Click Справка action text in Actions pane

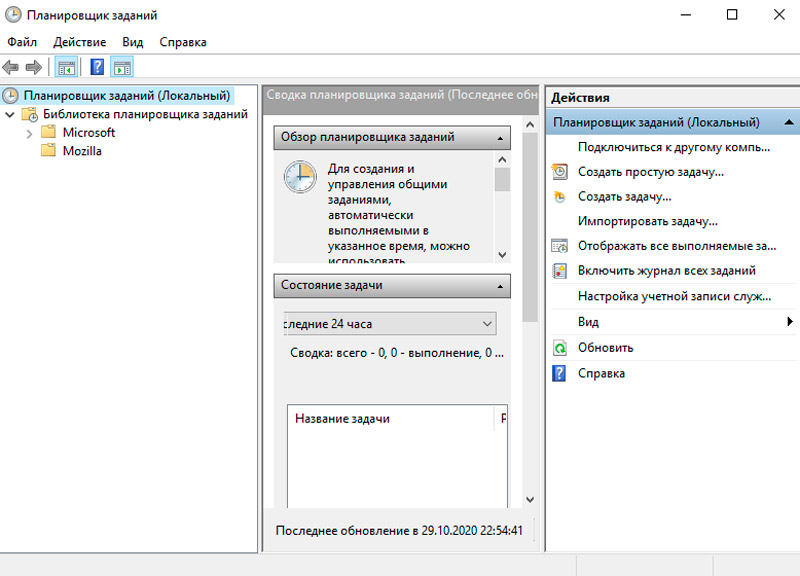(x=601, y=373)
